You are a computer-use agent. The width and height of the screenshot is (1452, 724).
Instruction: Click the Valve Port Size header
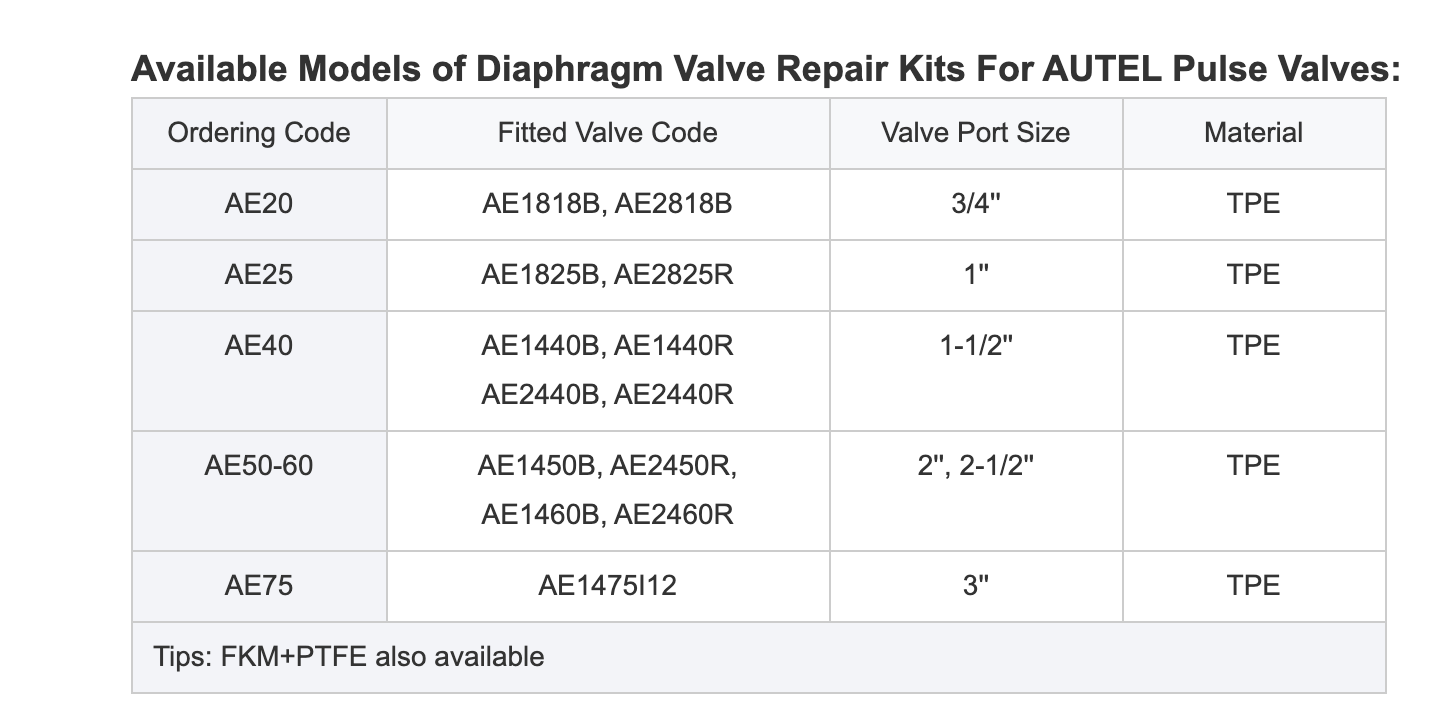[976, 133]
